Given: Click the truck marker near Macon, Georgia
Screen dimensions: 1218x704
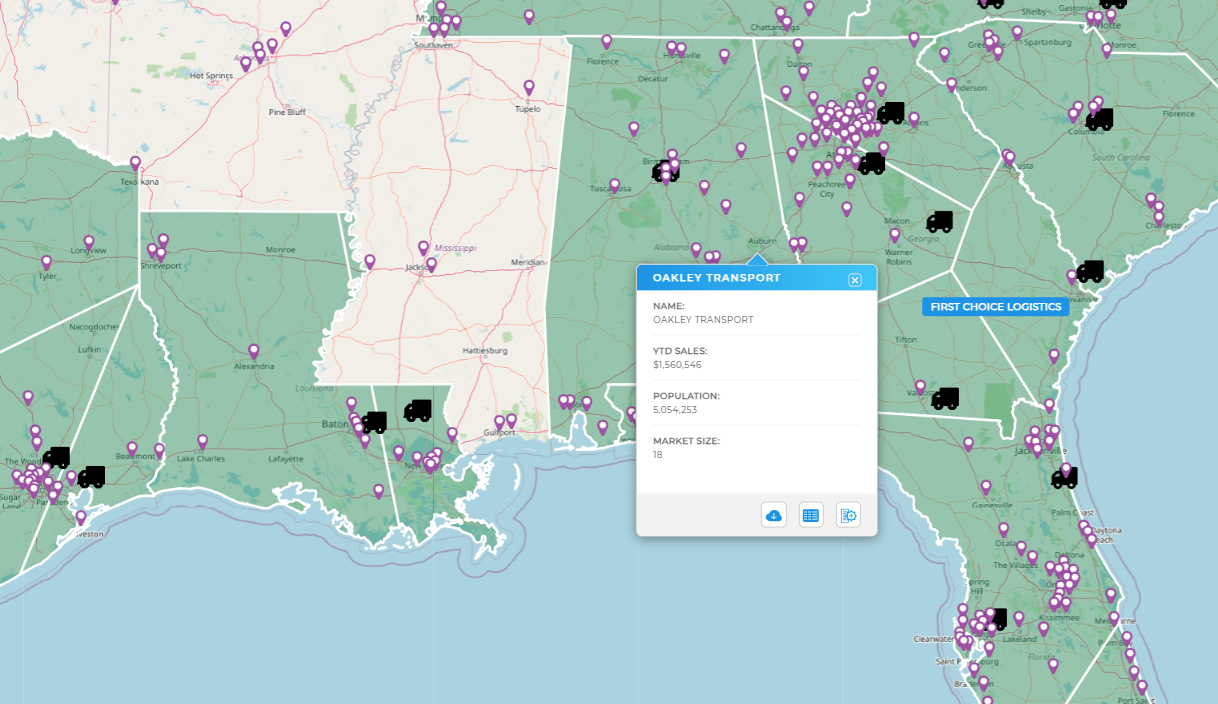Looking at the screenshot, I should [941, 220].
